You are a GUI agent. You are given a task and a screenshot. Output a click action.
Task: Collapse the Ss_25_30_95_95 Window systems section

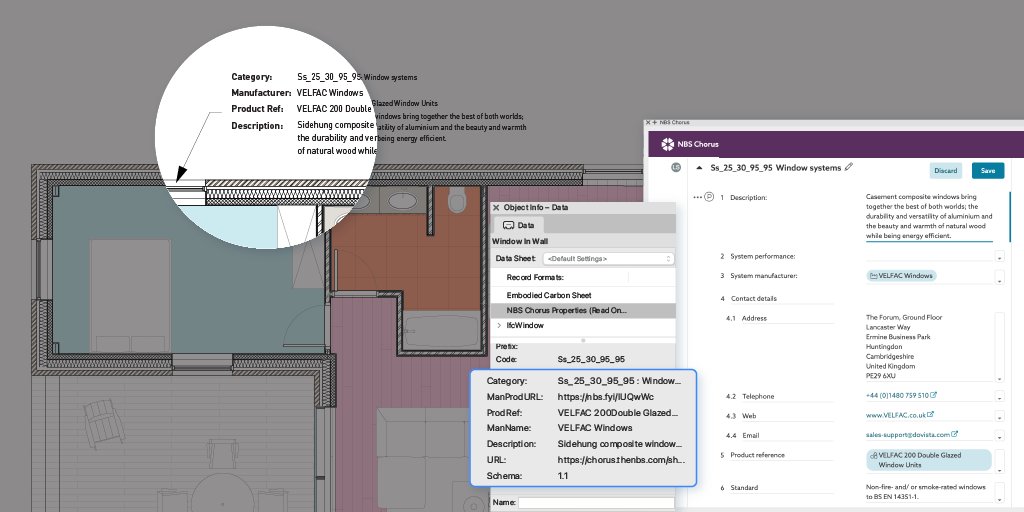[x=699, y=168]
